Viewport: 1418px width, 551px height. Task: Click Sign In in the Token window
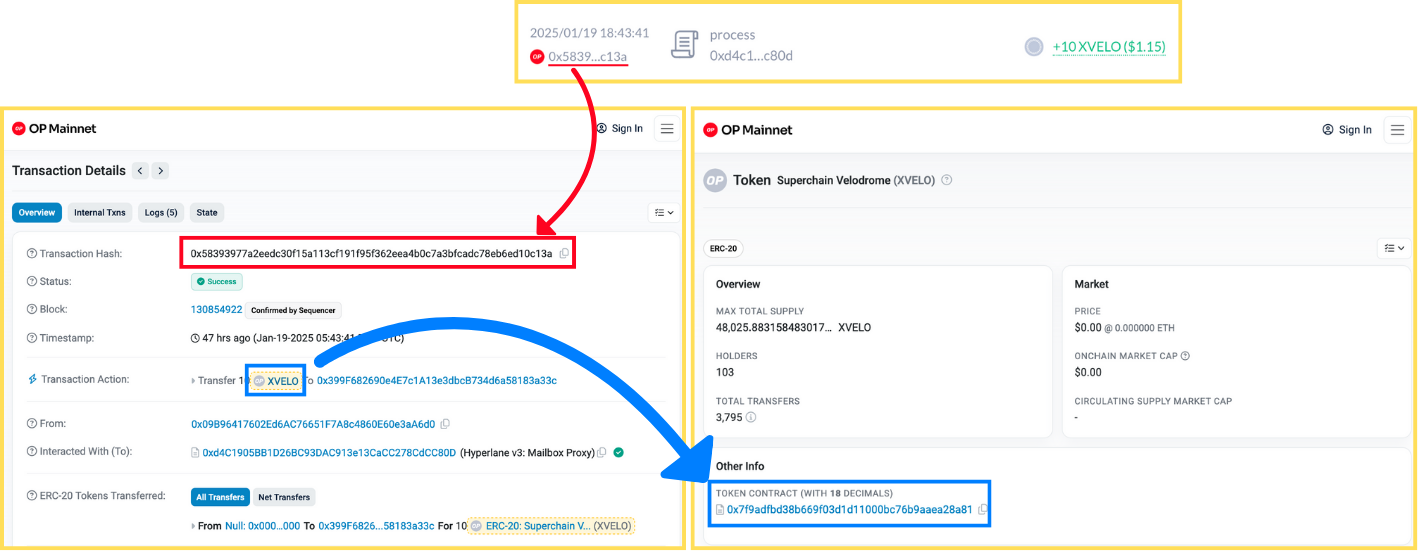click(1347, 130)
